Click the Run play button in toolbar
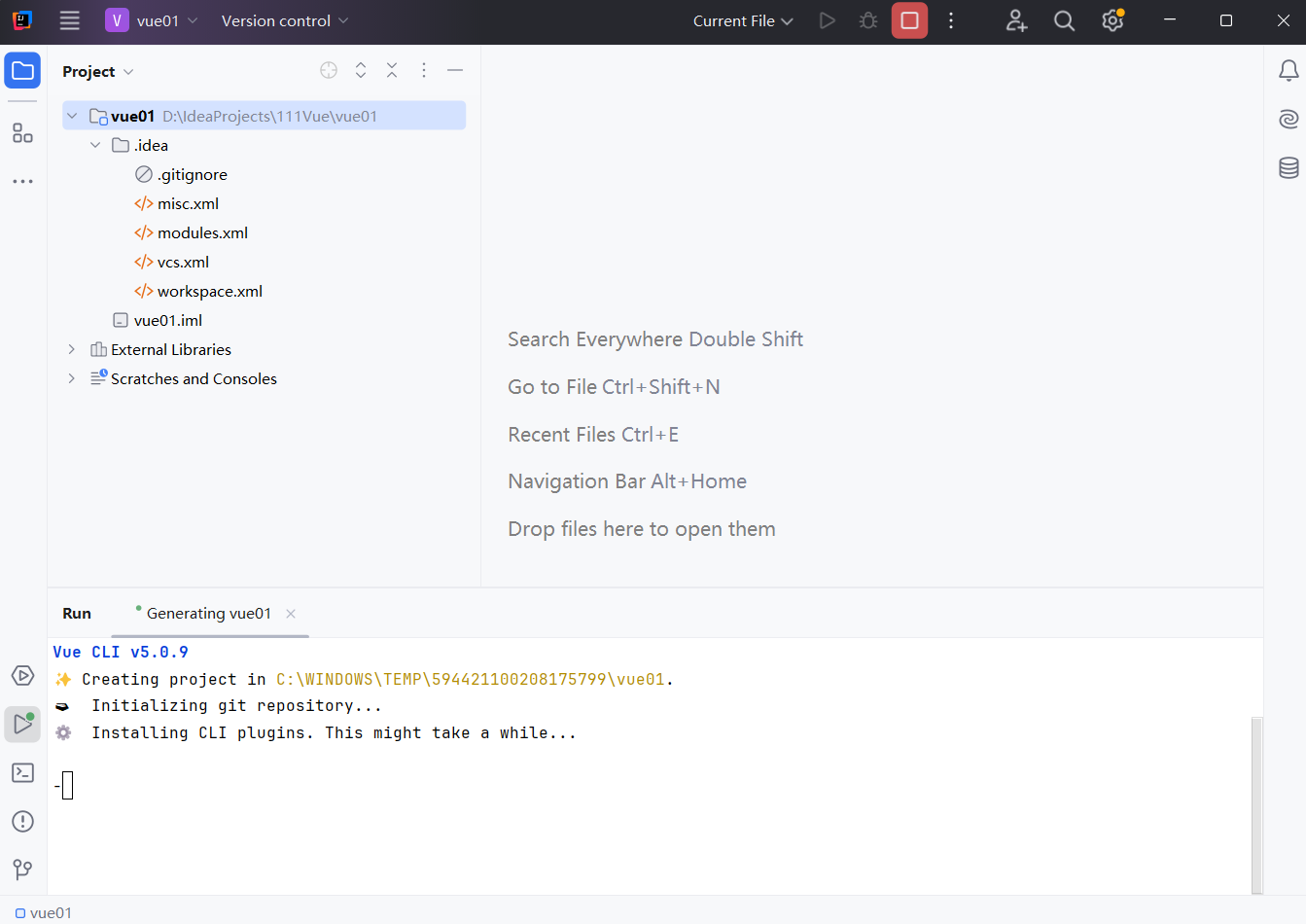 pyautogui.click(x=828, y=20)
